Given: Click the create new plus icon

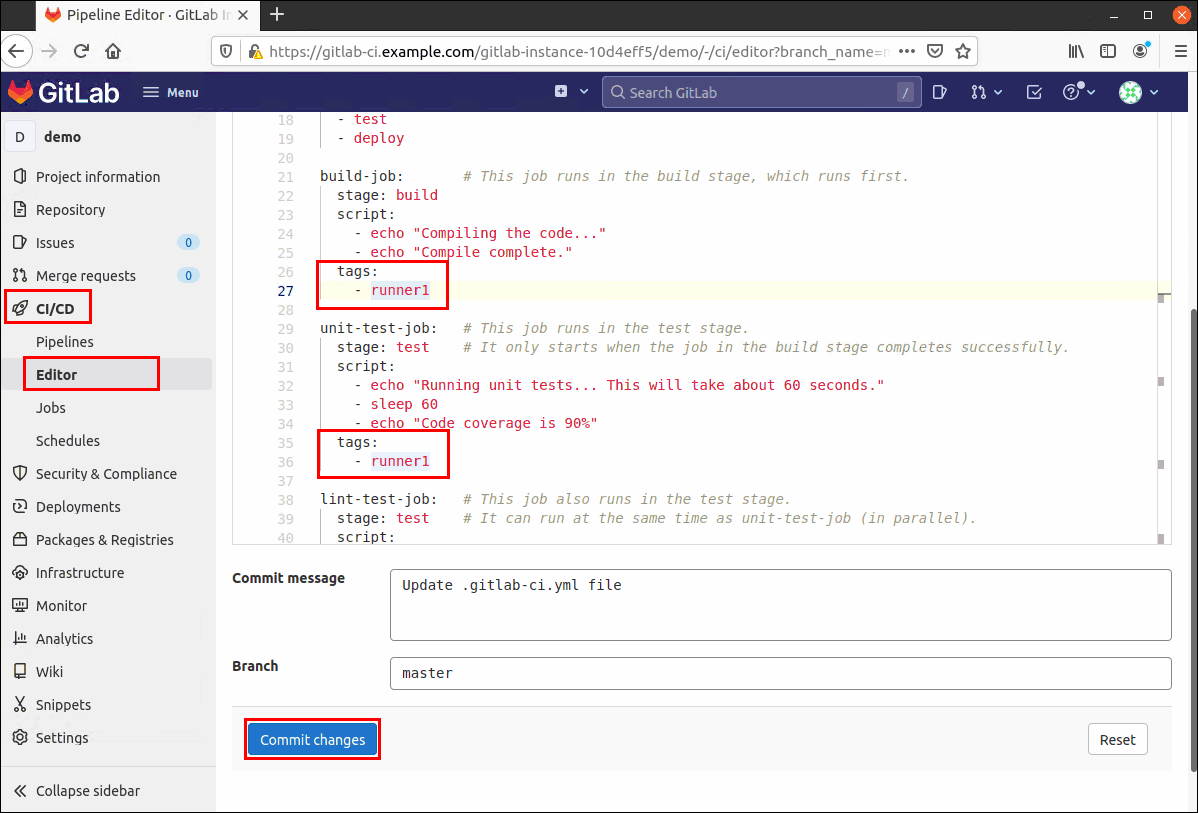Looking at the screenshot, I should [x=561, y=92].
